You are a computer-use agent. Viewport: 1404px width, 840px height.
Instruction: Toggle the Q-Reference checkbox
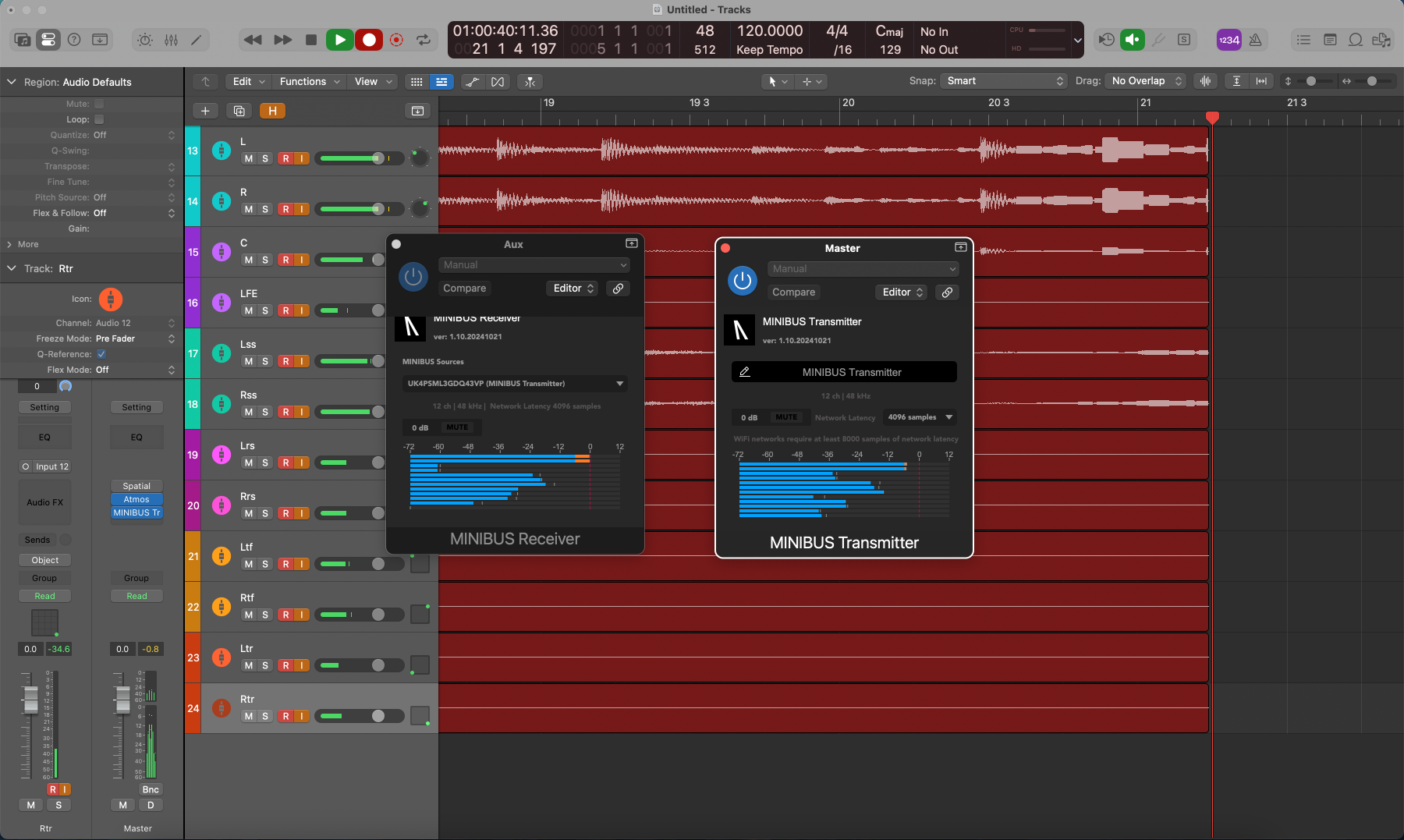[101, 354]
